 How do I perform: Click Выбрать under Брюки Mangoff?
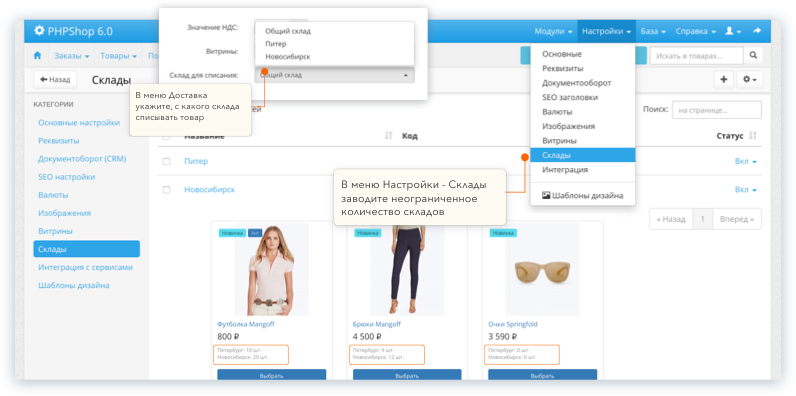(x=407, y=376)
